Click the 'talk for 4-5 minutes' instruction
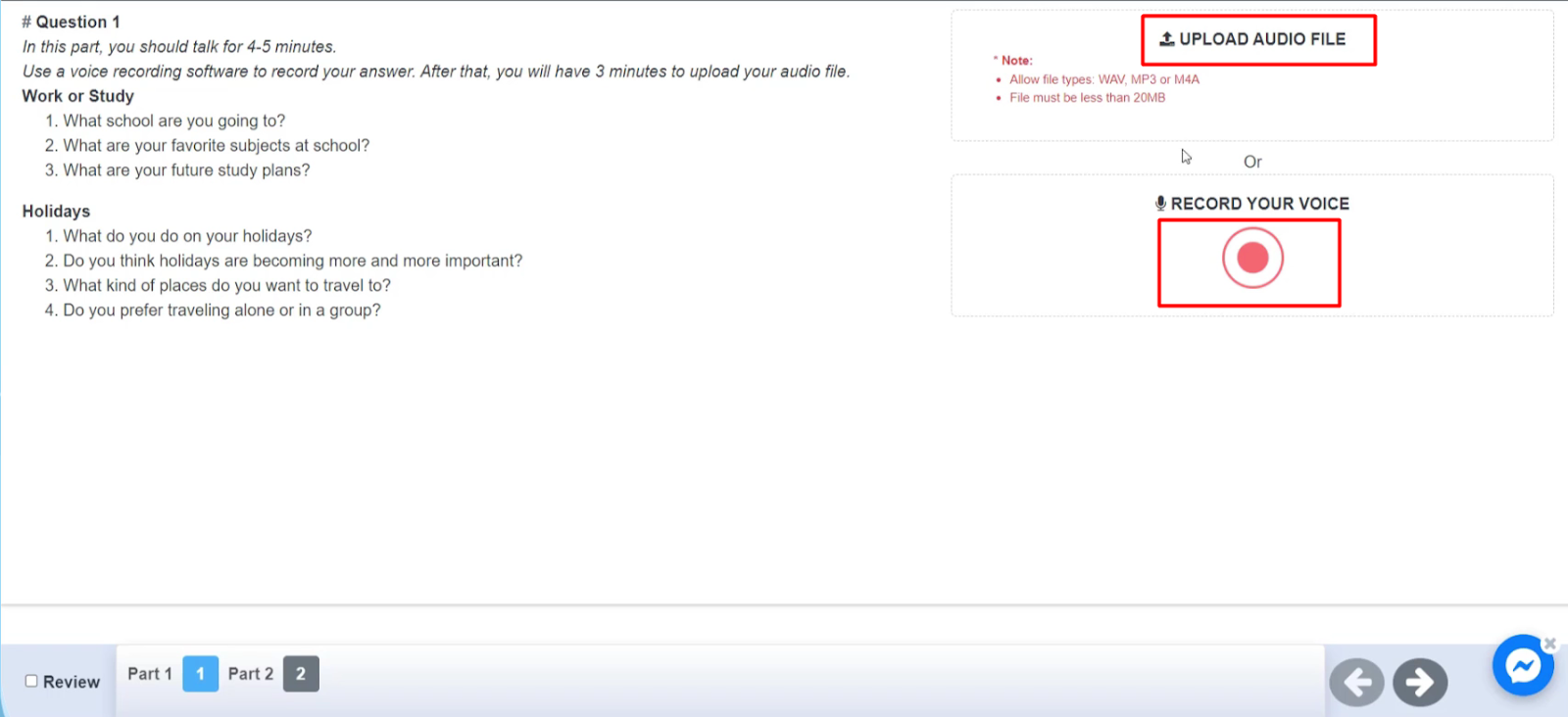This screenshot has height=717, width=1568. pyautogui.click(x=179, y=47)
